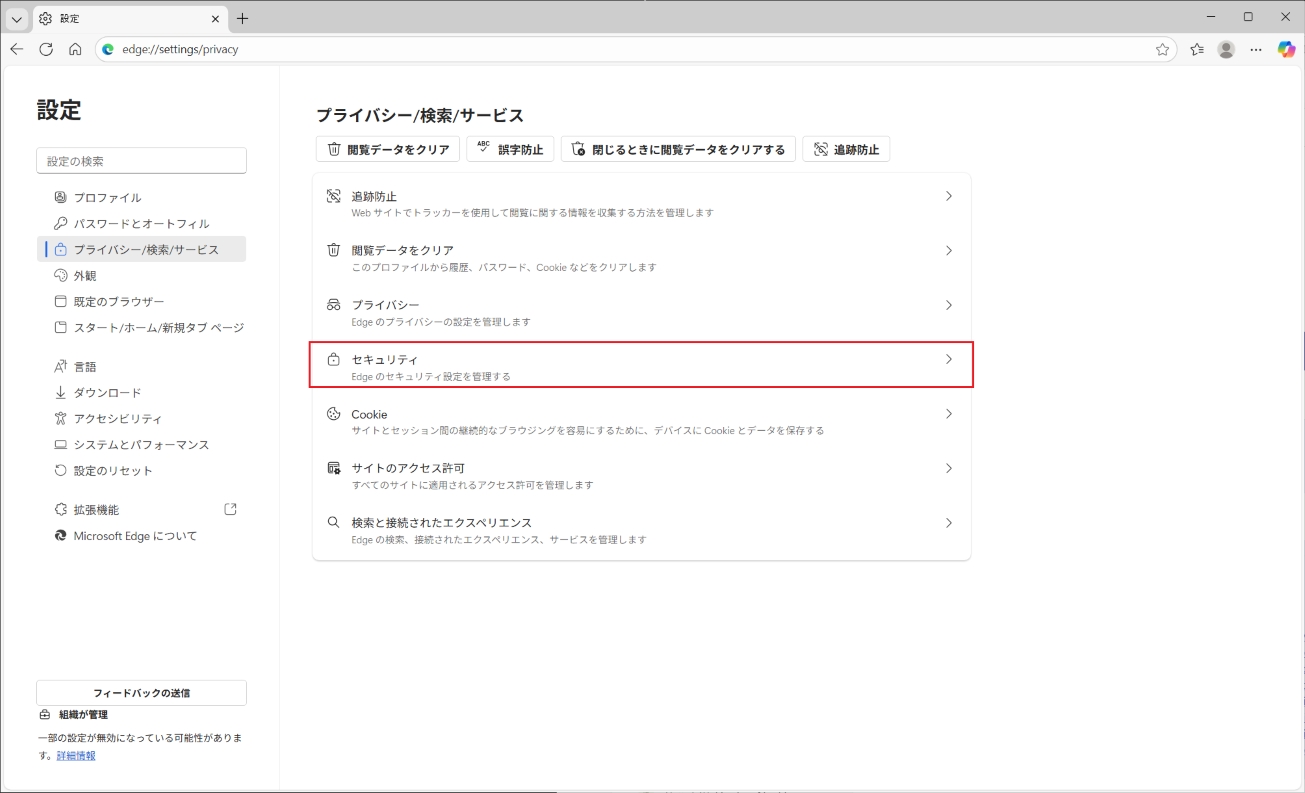
Task: Click the 詳細情報 link
Action: click(x=75, y=756)
